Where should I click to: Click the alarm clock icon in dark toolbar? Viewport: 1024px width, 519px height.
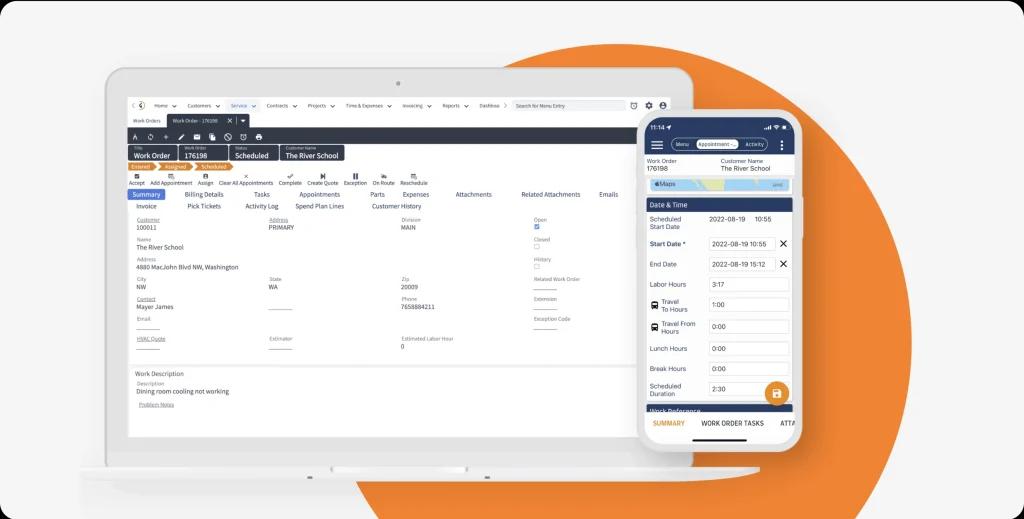pyautogui.click(x=244, y=137)
